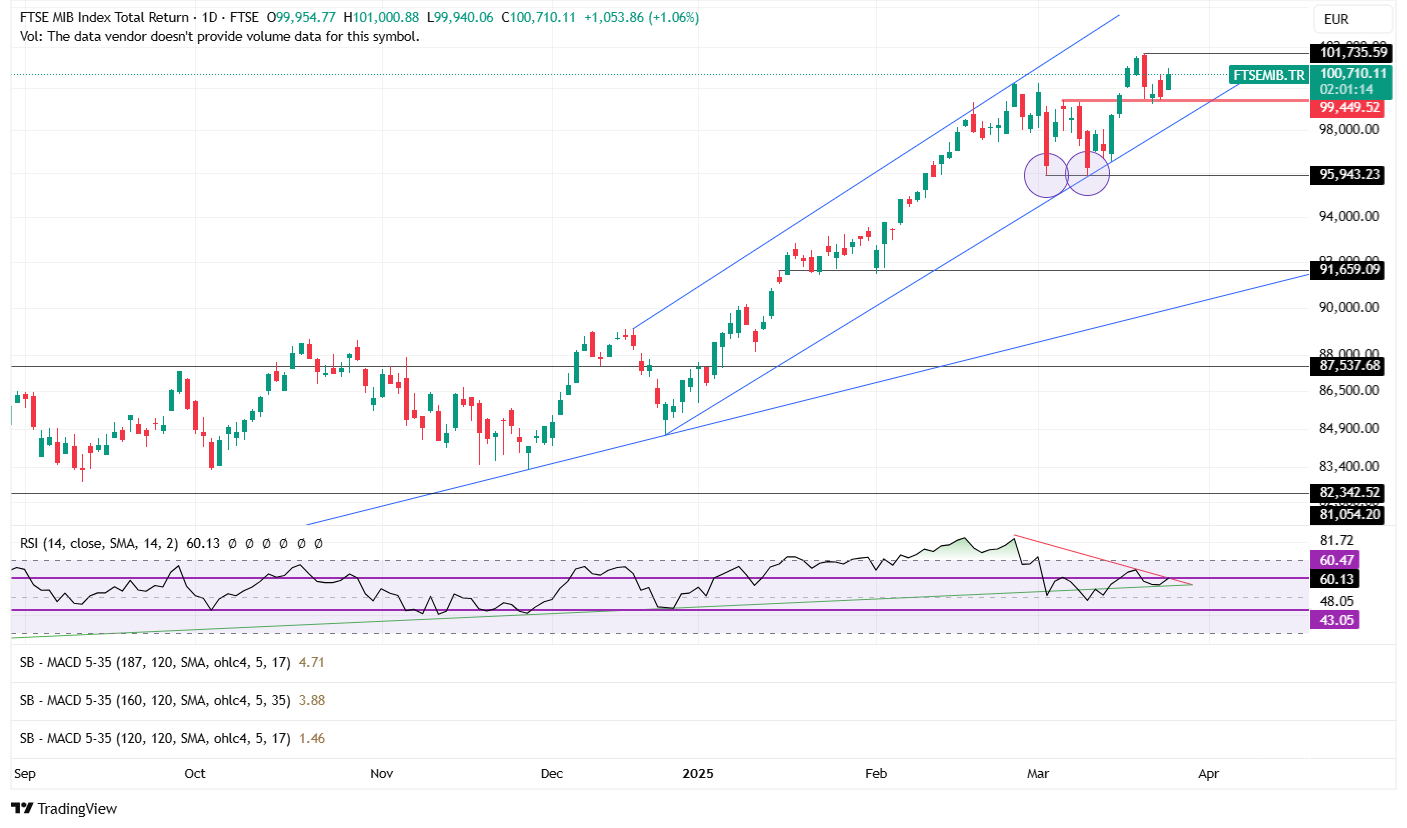Select the close value C100,710.11
This screenshot has width=1407, height=828.
(x=538, y=18)
